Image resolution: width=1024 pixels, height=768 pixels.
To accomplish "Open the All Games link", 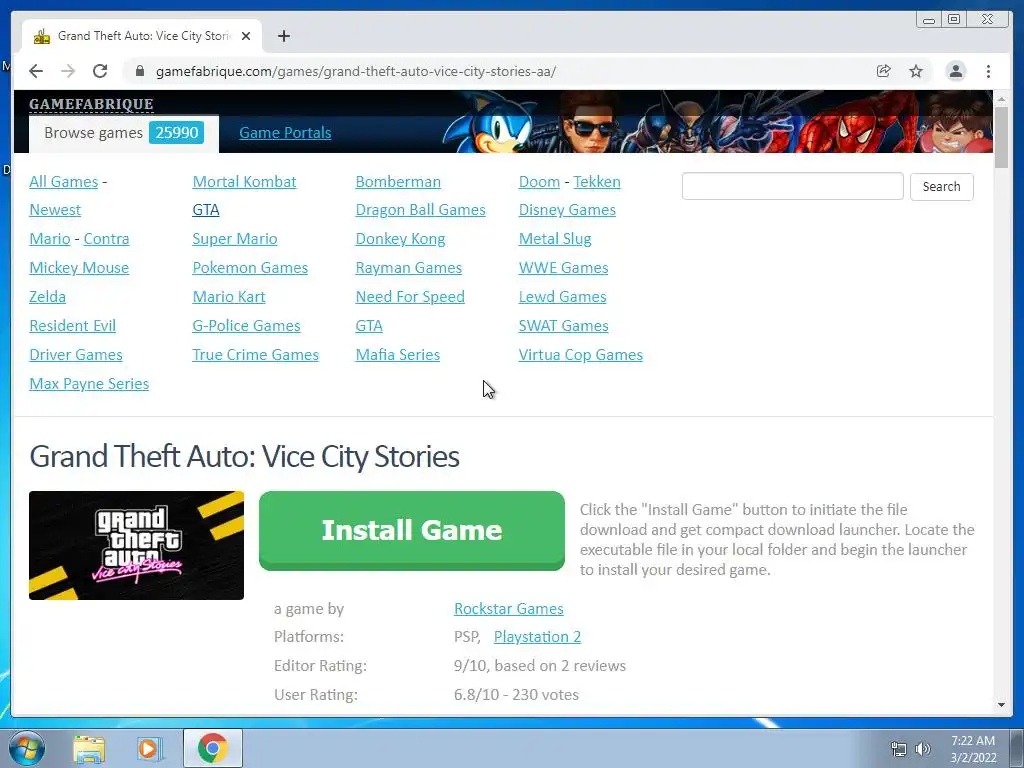I will click(63, 182).
